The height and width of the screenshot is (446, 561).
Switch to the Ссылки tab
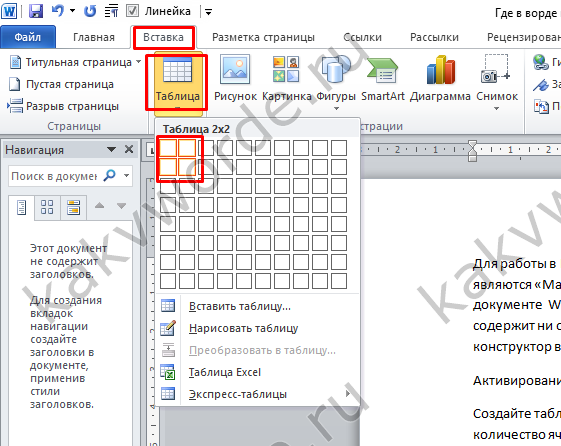(362, 37)
